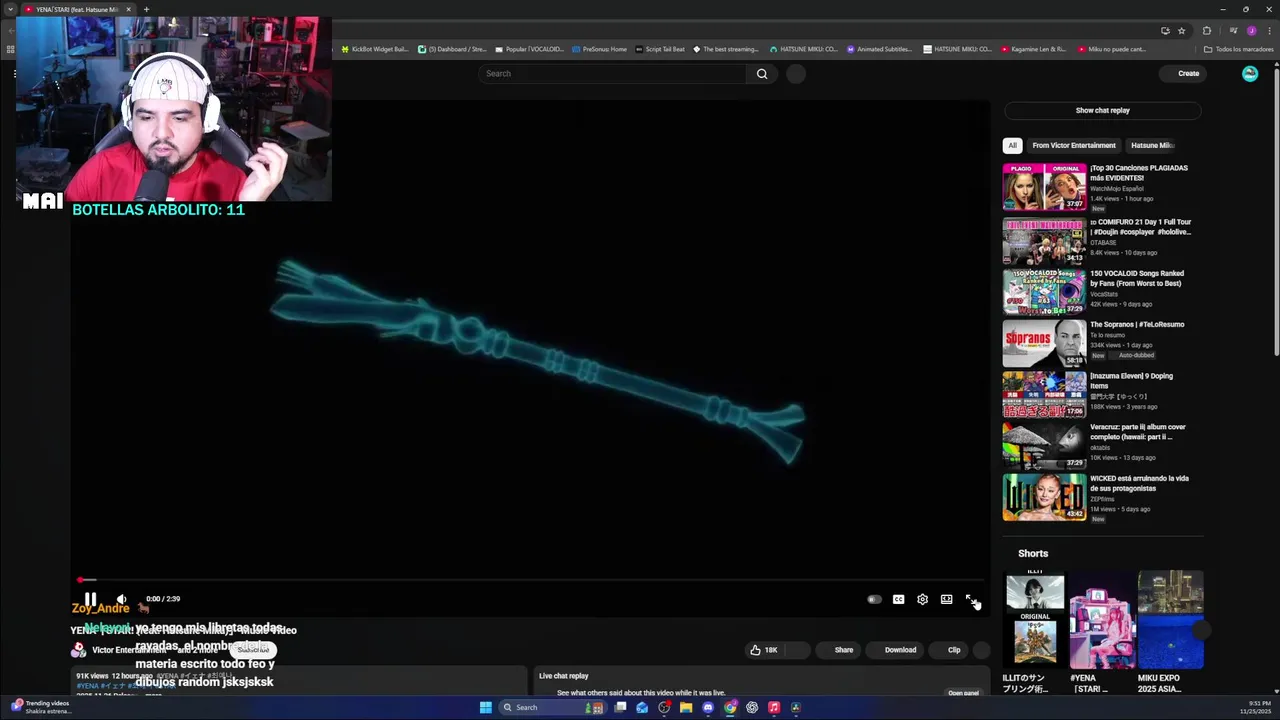Open the Chrome profile avatar in the toolbar
Image resolution: width=1280 pixels, height=720 pixels.
(x=1251, y=31)
